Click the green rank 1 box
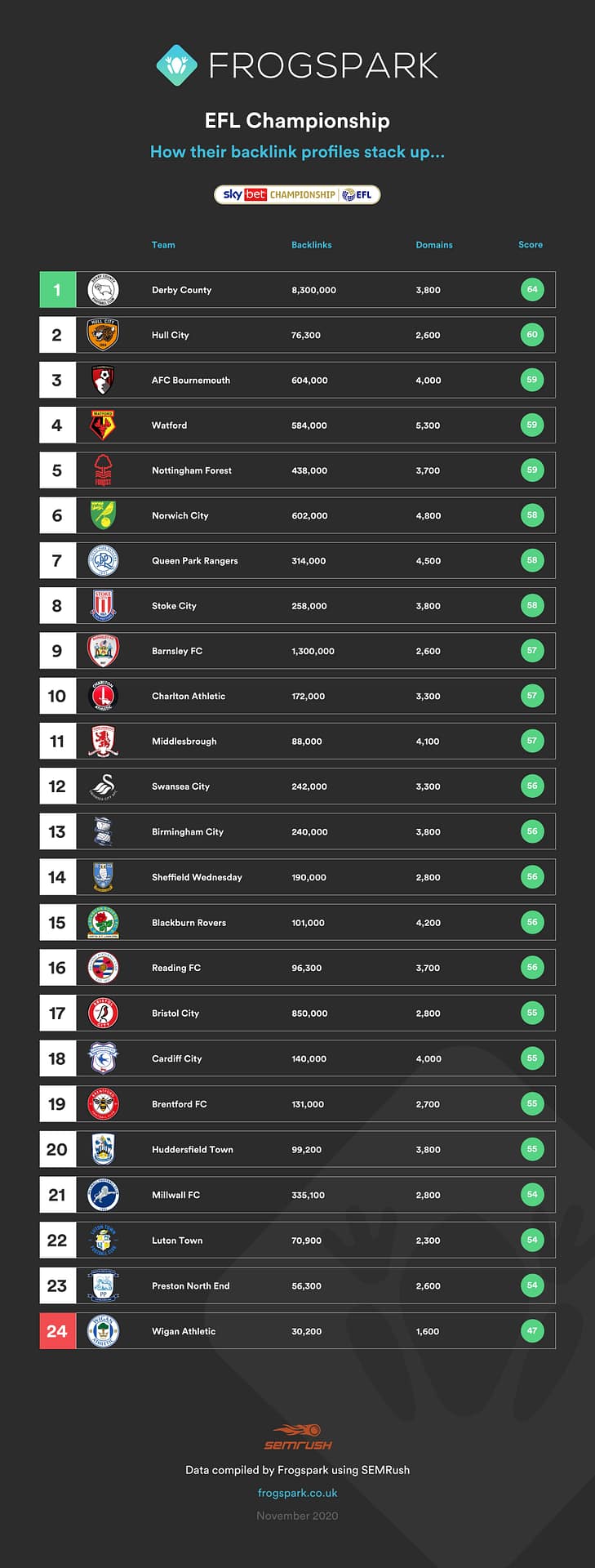Viewport: 595px width, 1568px height. [57, 290]
